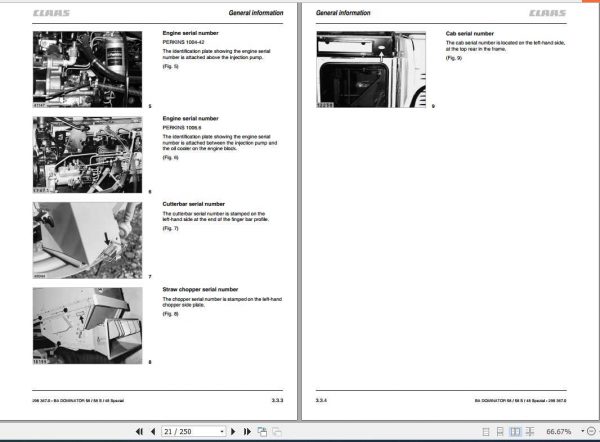This screenshot has width=600, height=442.
Task: Click the CLAAS logo on the right page
Action: (x=548, y=13)
